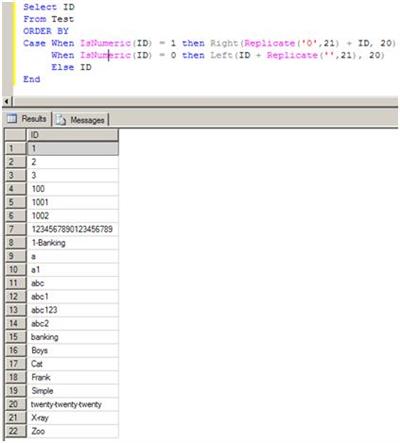The width and height of the screenshot is (400, 443).
Task: Select row header number 1
Action: coord(15,148)
